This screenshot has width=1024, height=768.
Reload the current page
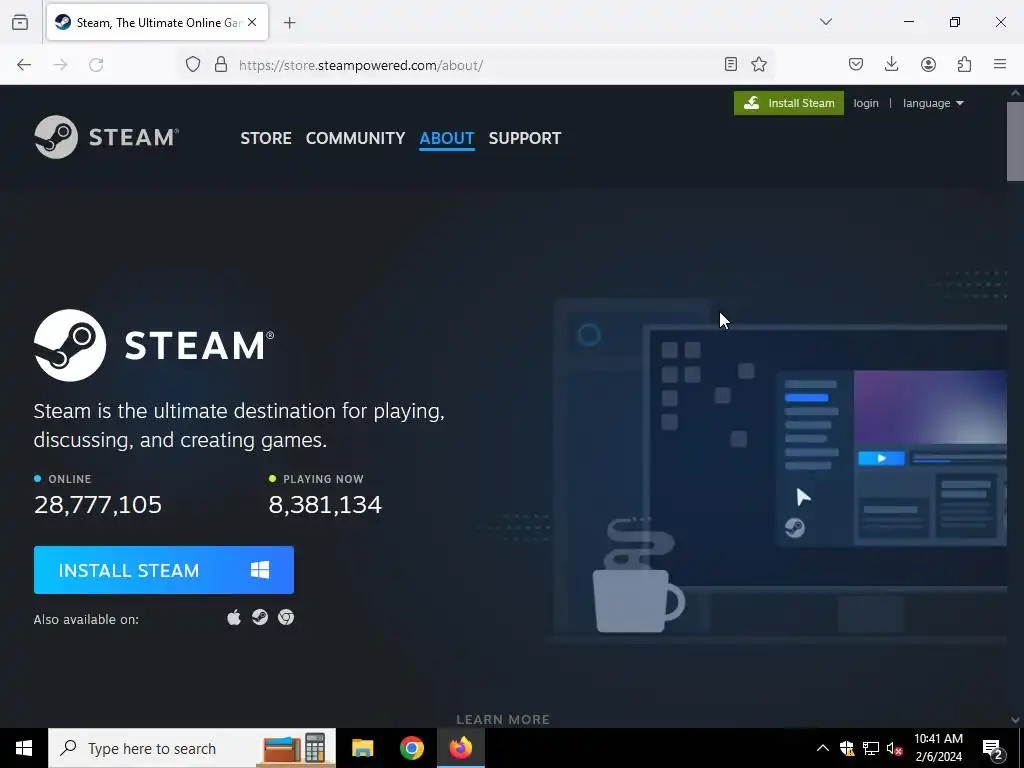(x=96, y=65)
